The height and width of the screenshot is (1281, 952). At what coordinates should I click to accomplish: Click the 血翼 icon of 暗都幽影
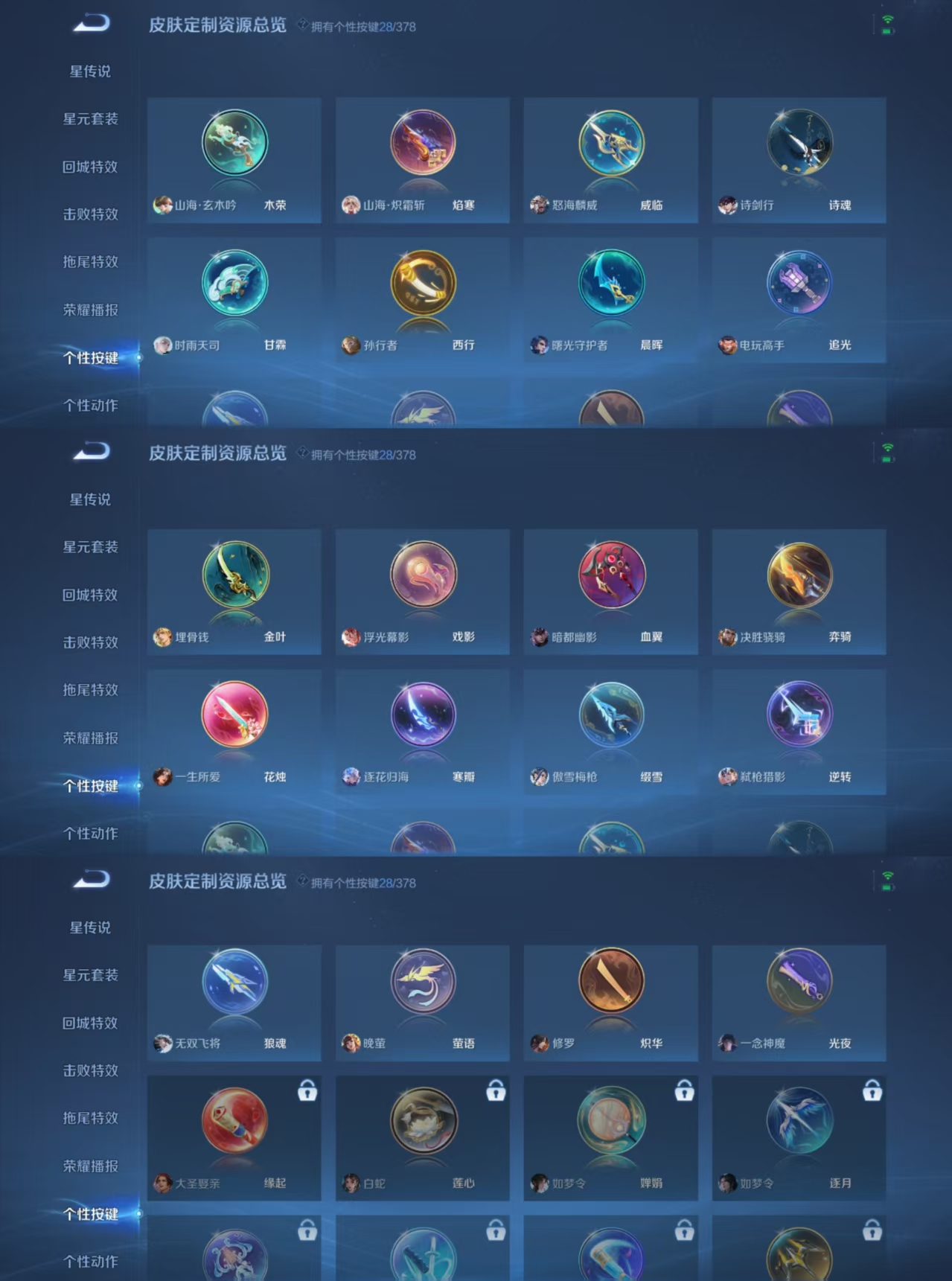(x=611, y=575)
